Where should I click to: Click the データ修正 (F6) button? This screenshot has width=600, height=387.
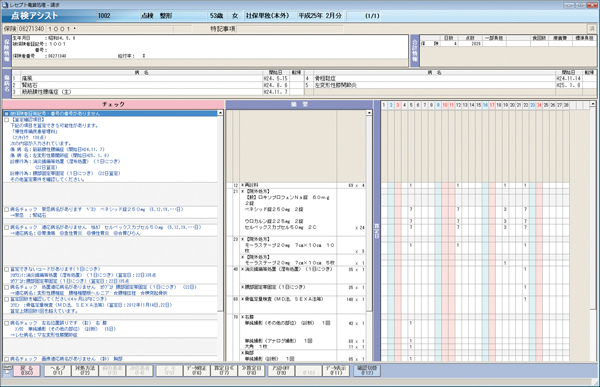tap(196, 370)
